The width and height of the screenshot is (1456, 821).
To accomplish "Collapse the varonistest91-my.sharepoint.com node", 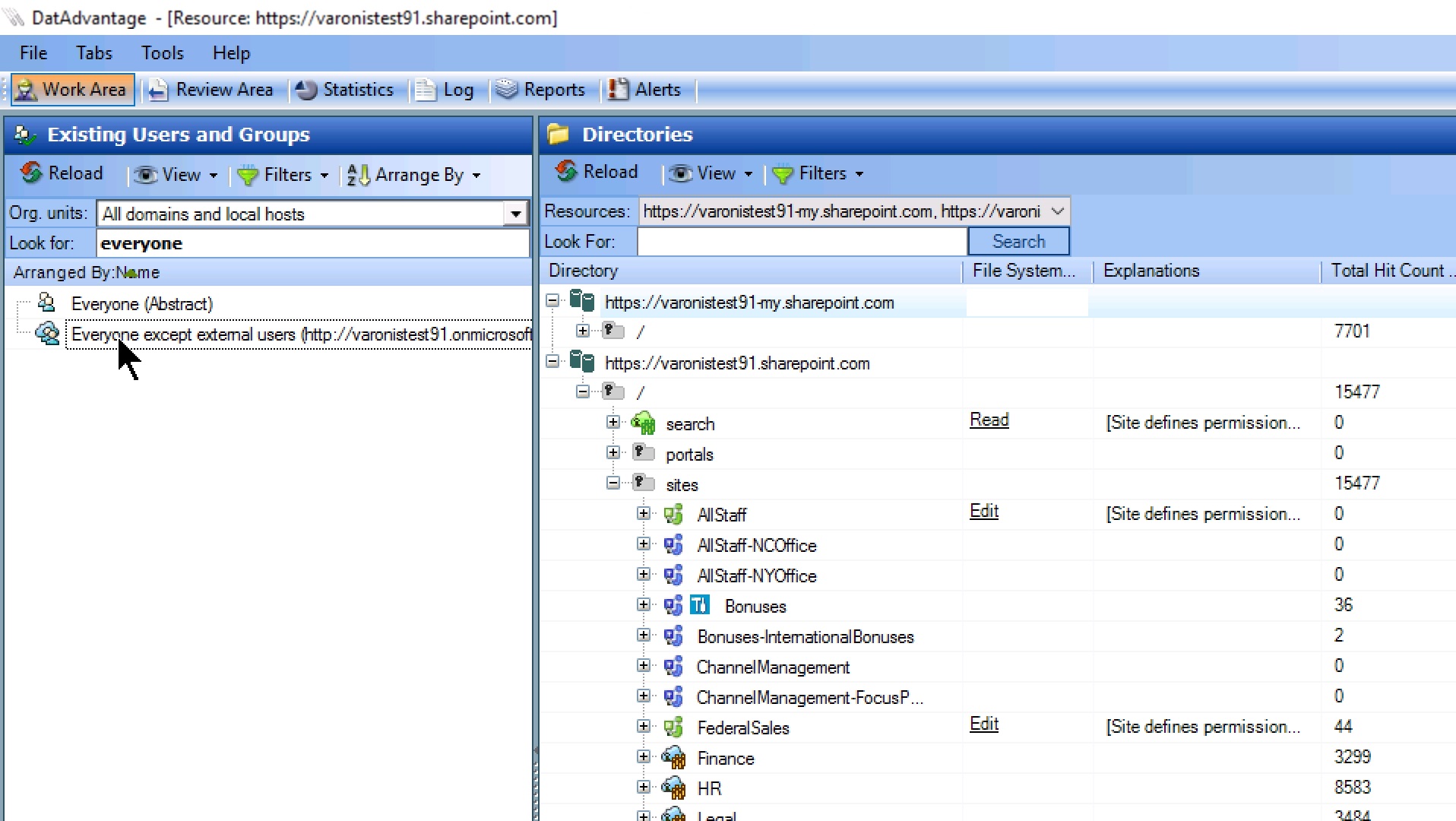I will point(552,301).
